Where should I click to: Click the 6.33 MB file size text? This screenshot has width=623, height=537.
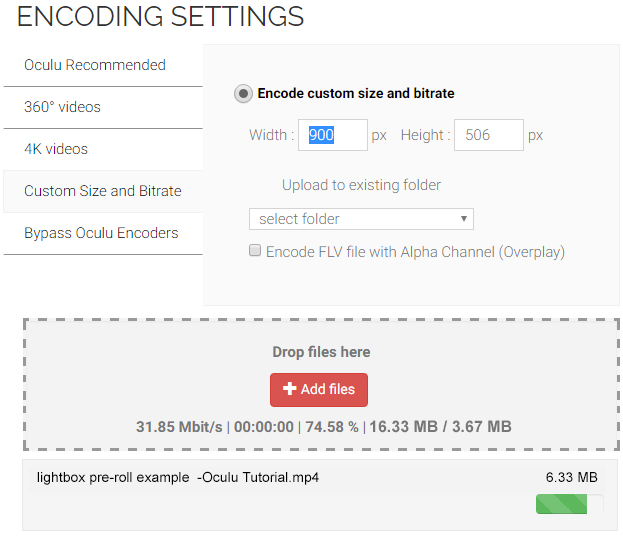(571, 477)
